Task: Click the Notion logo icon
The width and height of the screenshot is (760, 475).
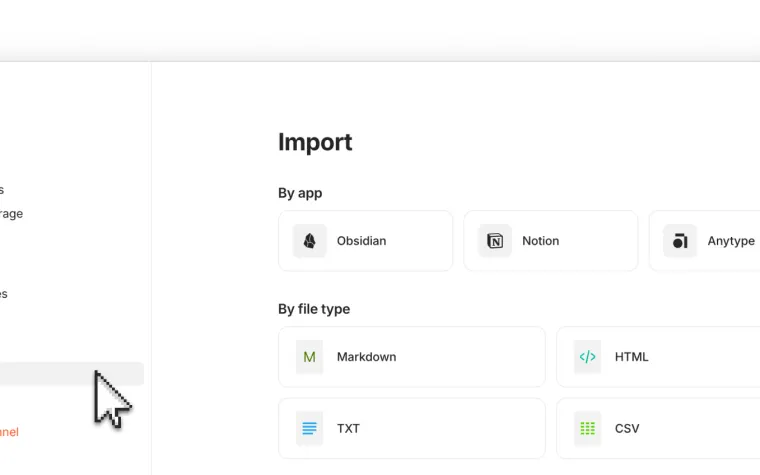Action: pyautogui.click(x=495, y=241)
